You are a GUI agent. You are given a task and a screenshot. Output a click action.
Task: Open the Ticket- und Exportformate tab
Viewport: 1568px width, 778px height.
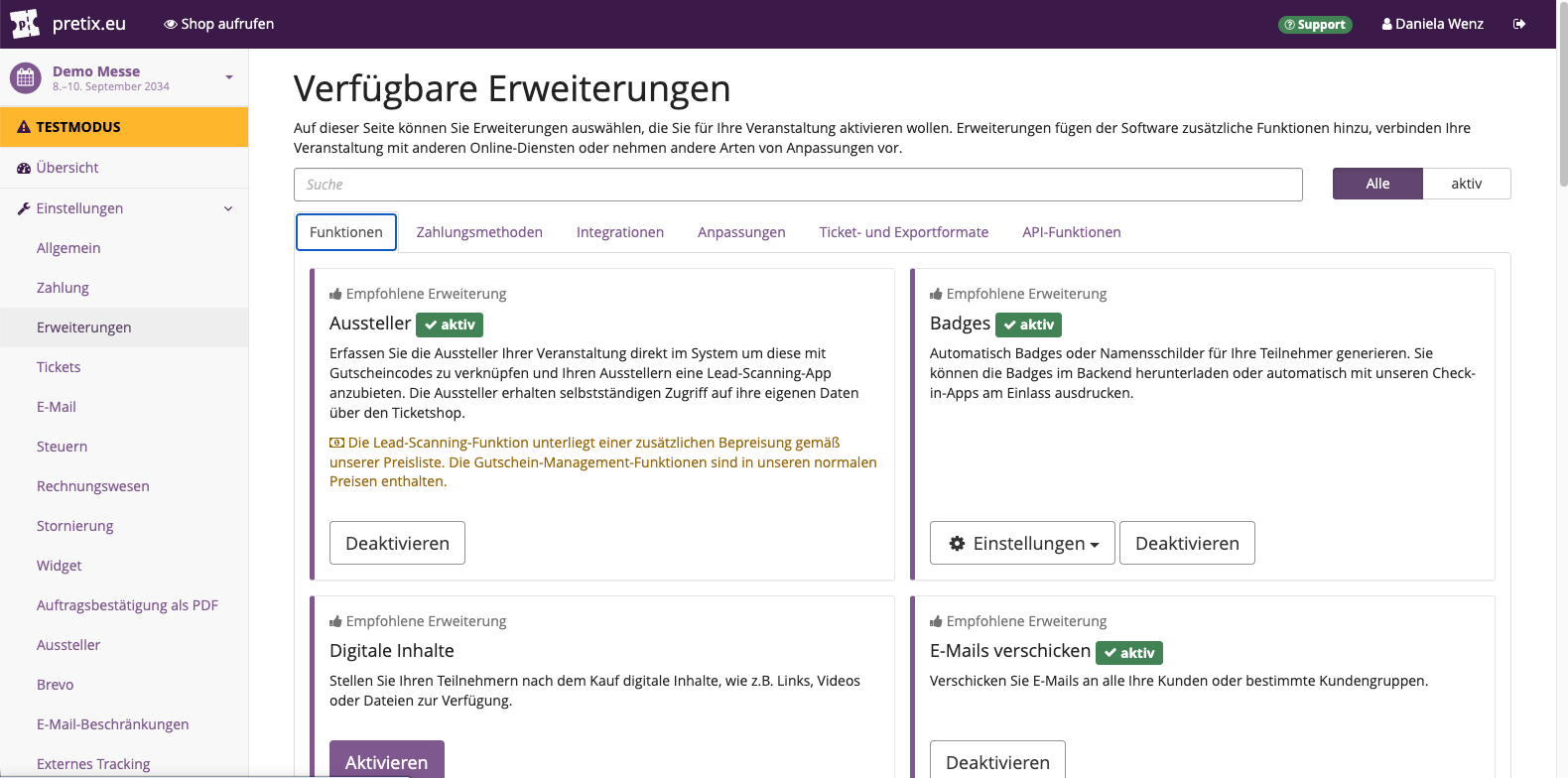pyautogui.click(x=904, y=232)
